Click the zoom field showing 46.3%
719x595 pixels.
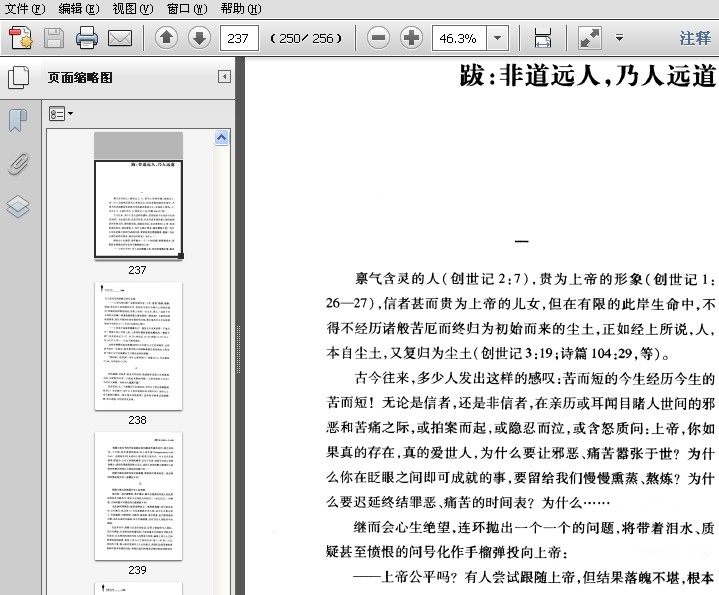pos(459,38)
